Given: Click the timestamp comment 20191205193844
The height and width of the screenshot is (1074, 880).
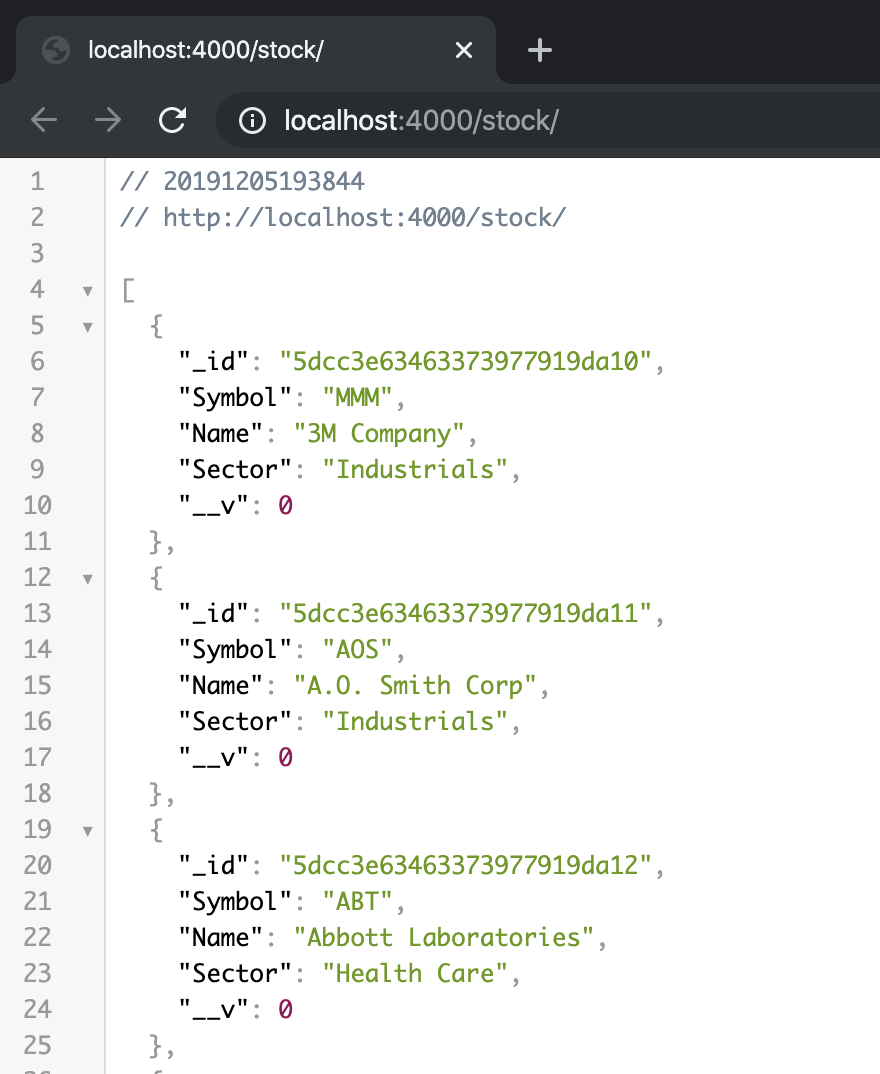Looking at the screenshot, I should (264, 182).
